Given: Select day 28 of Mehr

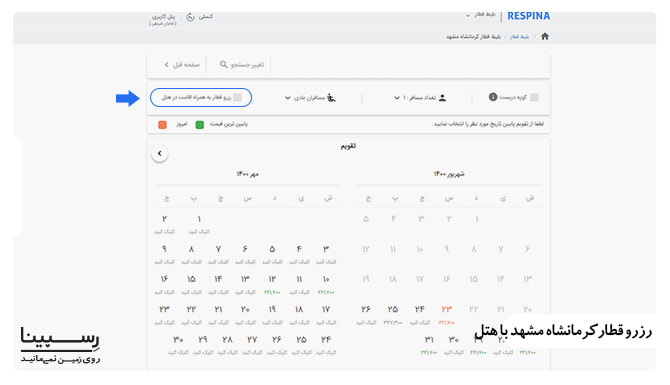Looking at the screenshot, I should pos(227,344).
